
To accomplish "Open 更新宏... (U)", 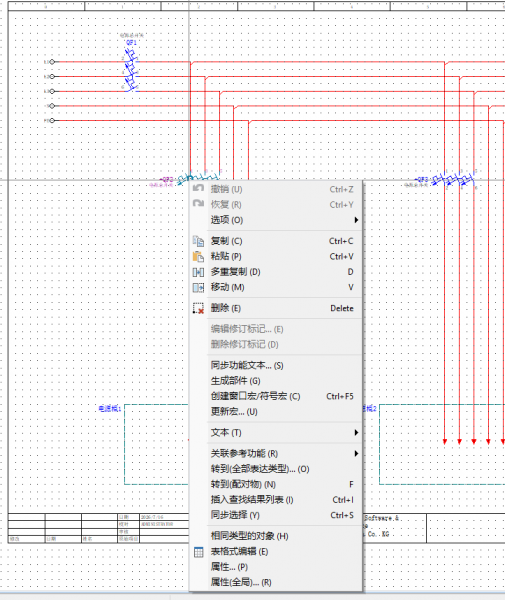I will 276,412.
